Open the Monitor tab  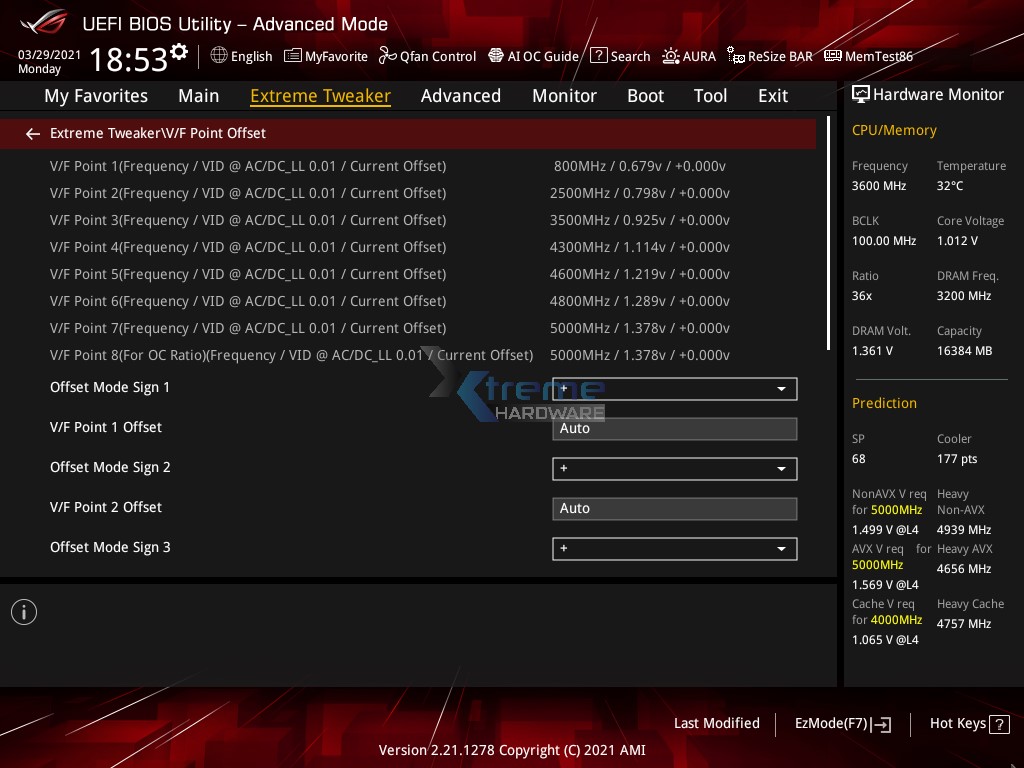564,95
